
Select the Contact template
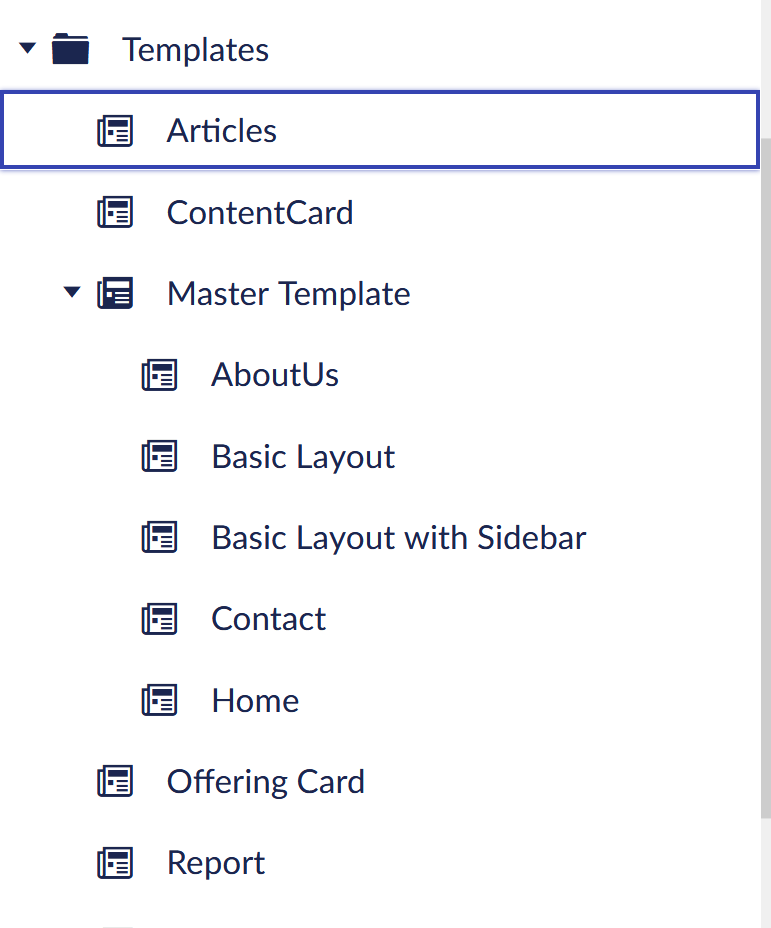click(268, 618)
